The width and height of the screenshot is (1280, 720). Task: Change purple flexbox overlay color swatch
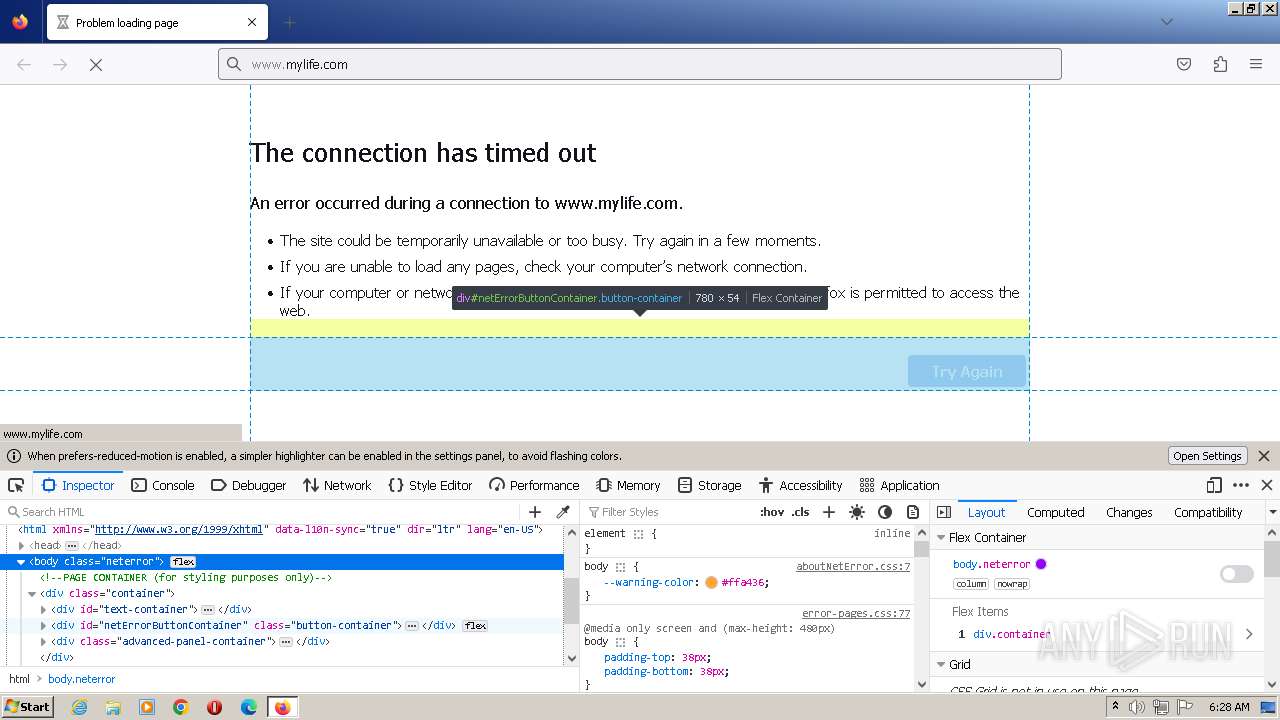(x=1041, y=564)
